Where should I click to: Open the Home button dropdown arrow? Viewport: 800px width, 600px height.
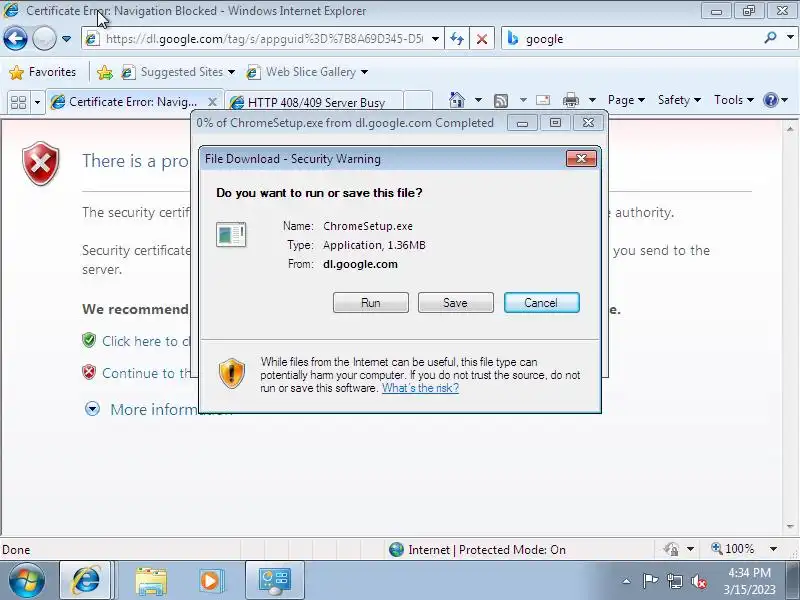(478, 100)
